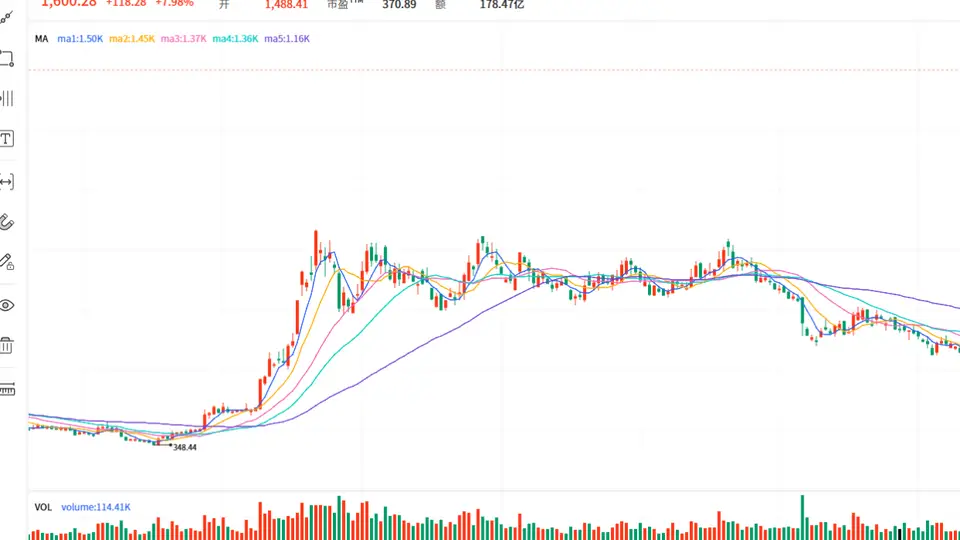Select the ma1:1.50K indicator legend
The image size is (960, 540).
pyautogui.click(x=80, y=39)
